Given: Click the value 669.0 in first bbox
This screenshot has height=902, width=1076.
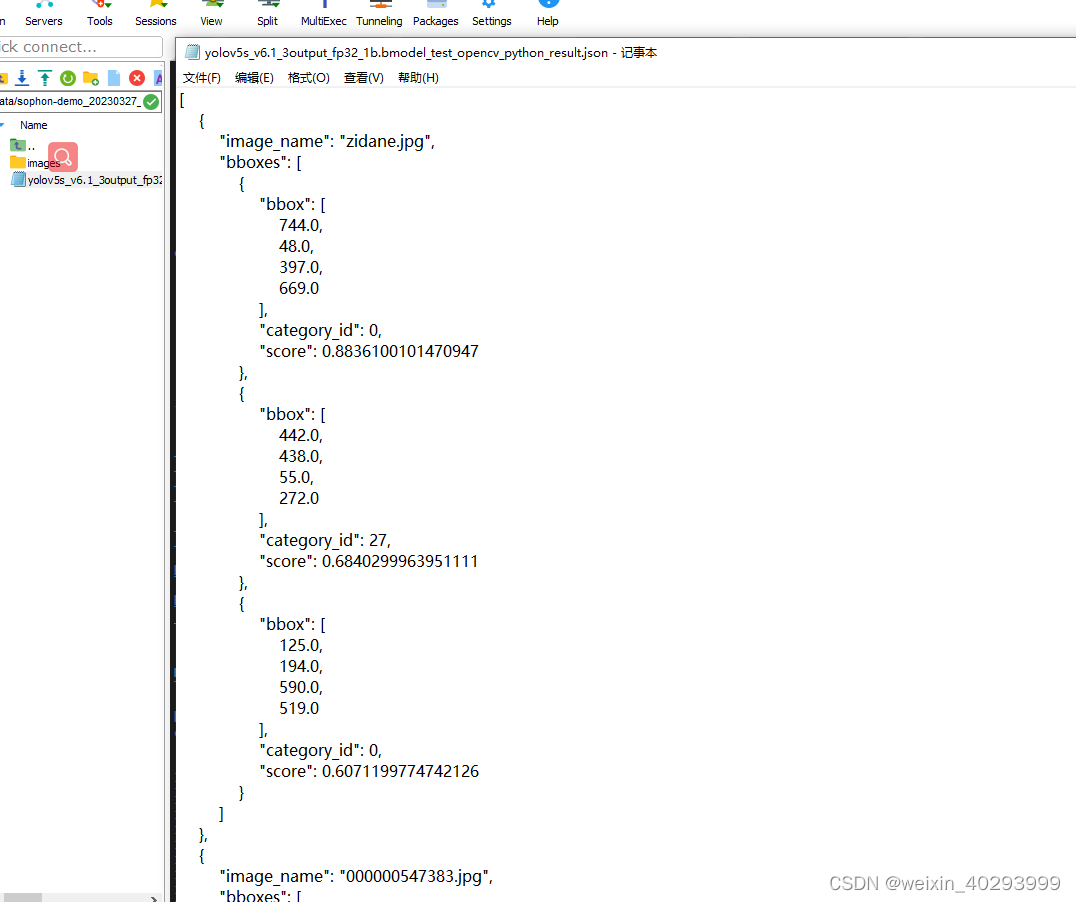Looking at the screenshot, I should (x=299, y=288).
